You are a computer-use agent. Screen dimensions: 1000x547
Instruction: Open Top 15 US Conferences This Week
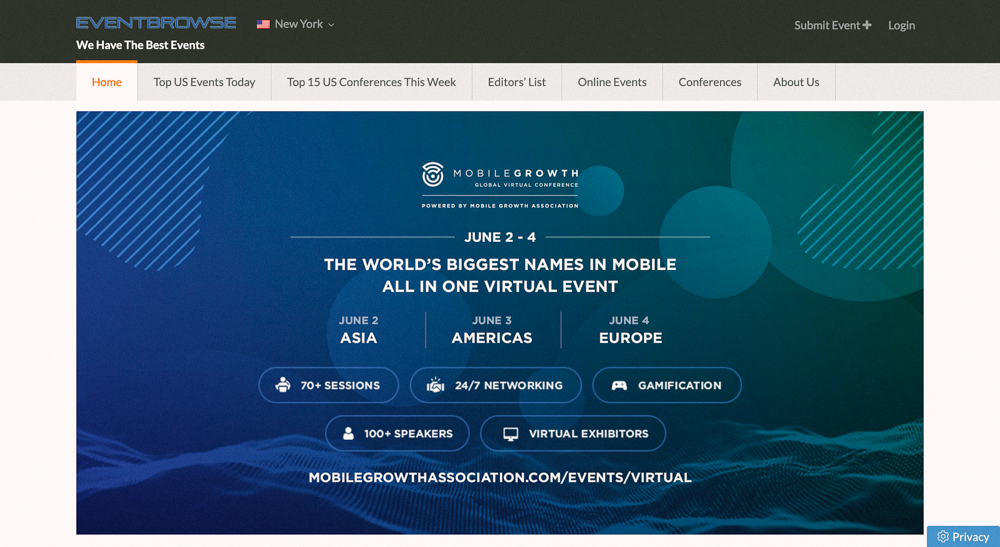tap(371, 82)
